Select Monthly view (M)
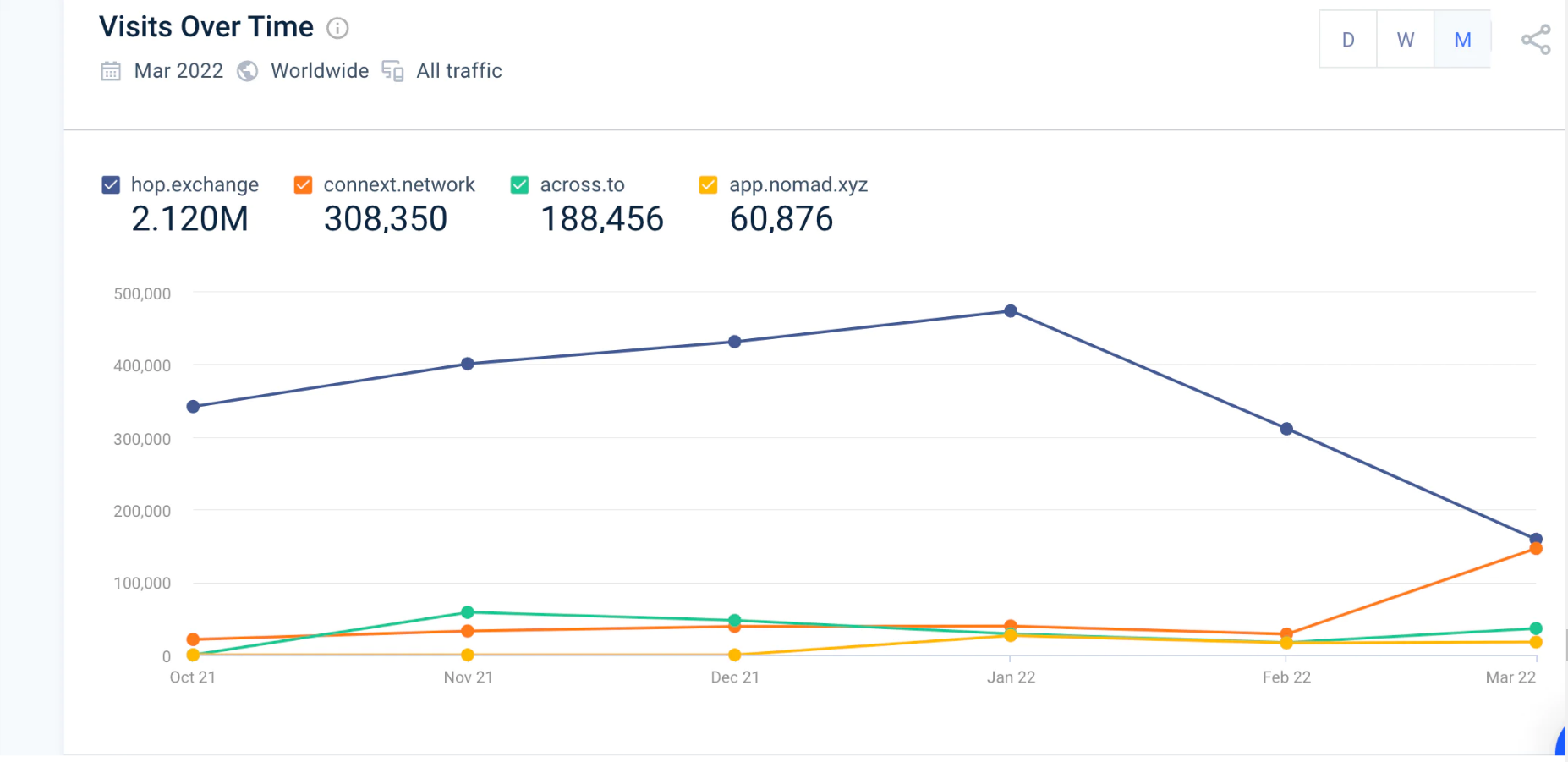 [x=1462, y=40]
